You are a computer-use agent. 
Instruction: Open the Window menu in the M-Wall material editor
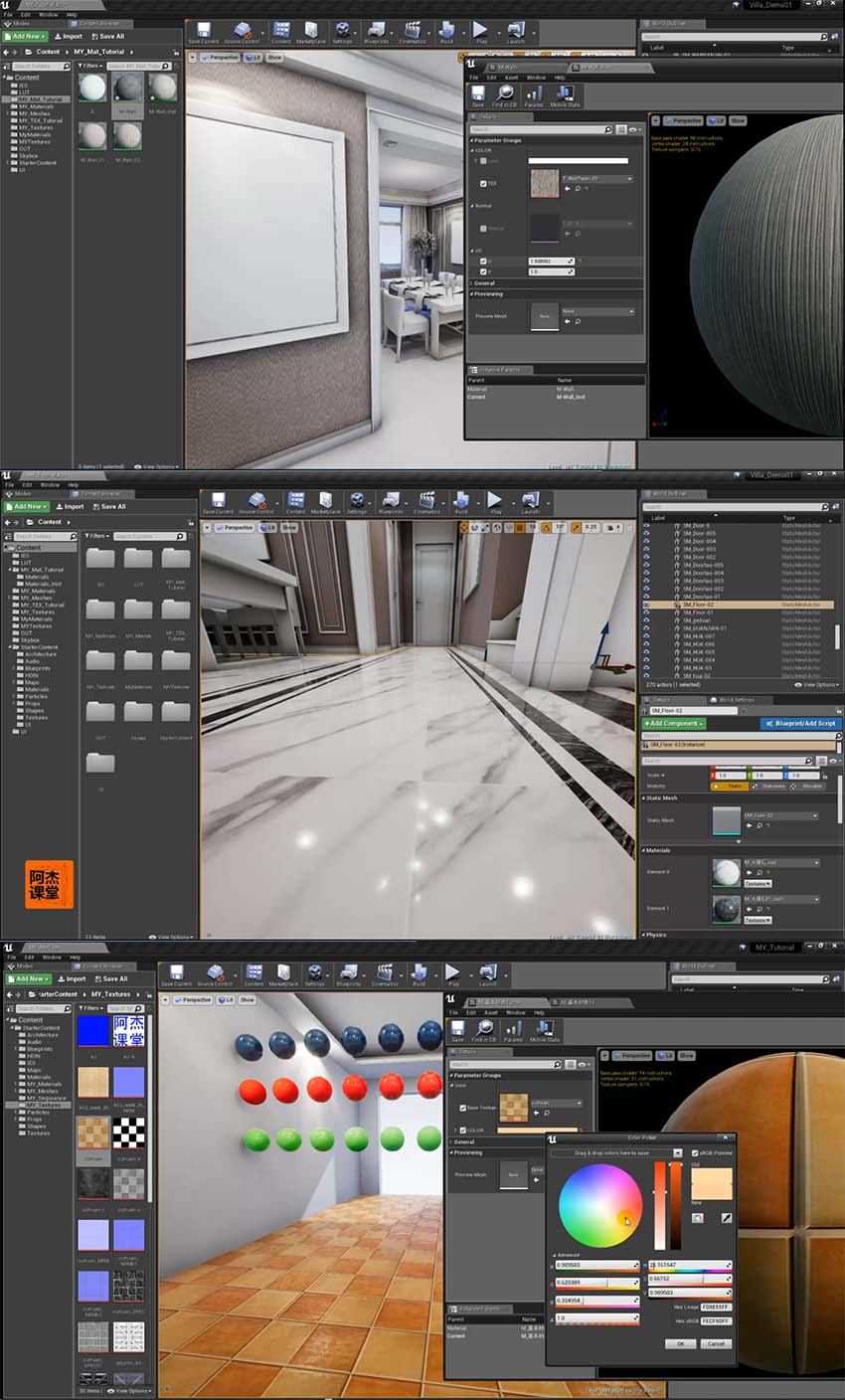click(x=536, y=77)
